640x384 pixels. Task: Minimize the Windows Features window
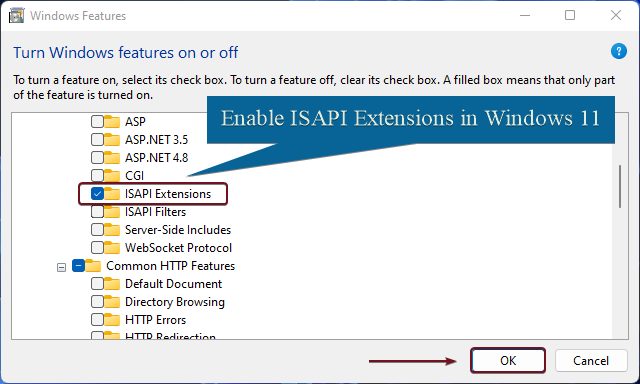click(525, 16)
